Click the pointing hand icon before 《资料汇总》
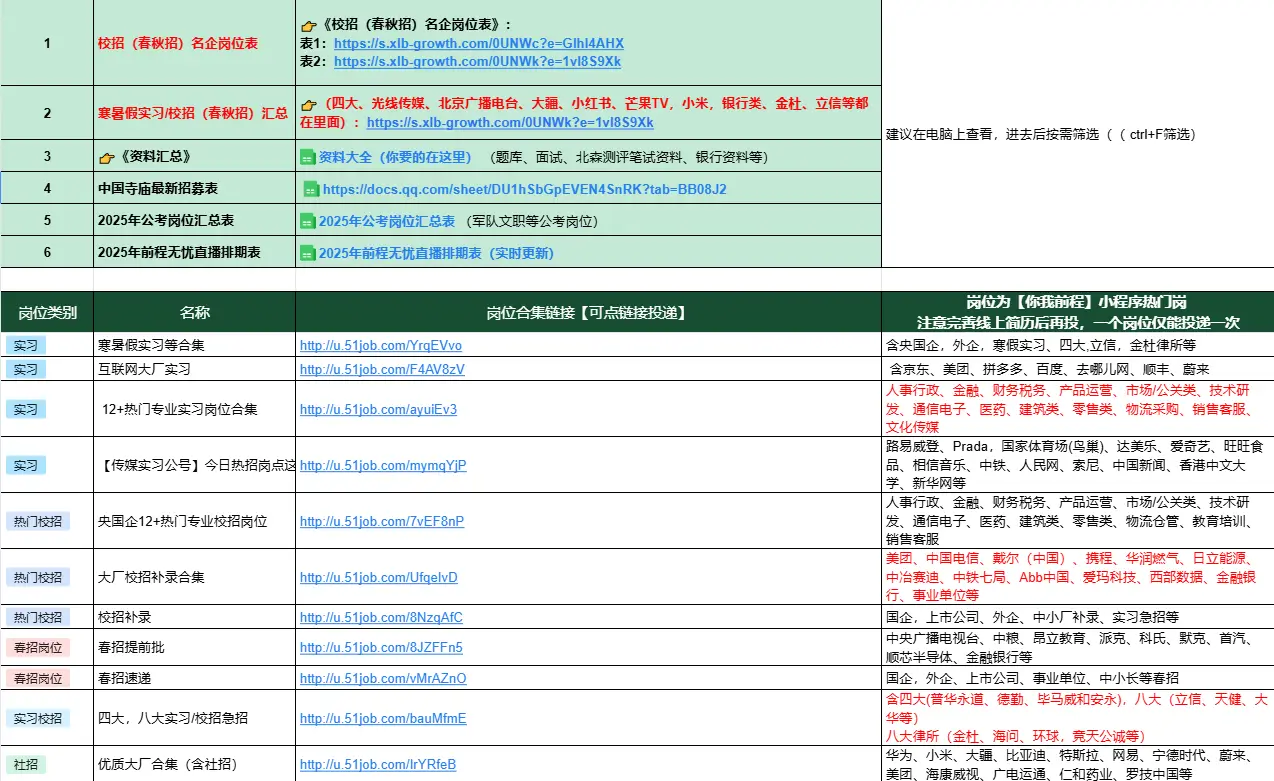This screenshot has width=1274, height=781. tap(106, 157)
